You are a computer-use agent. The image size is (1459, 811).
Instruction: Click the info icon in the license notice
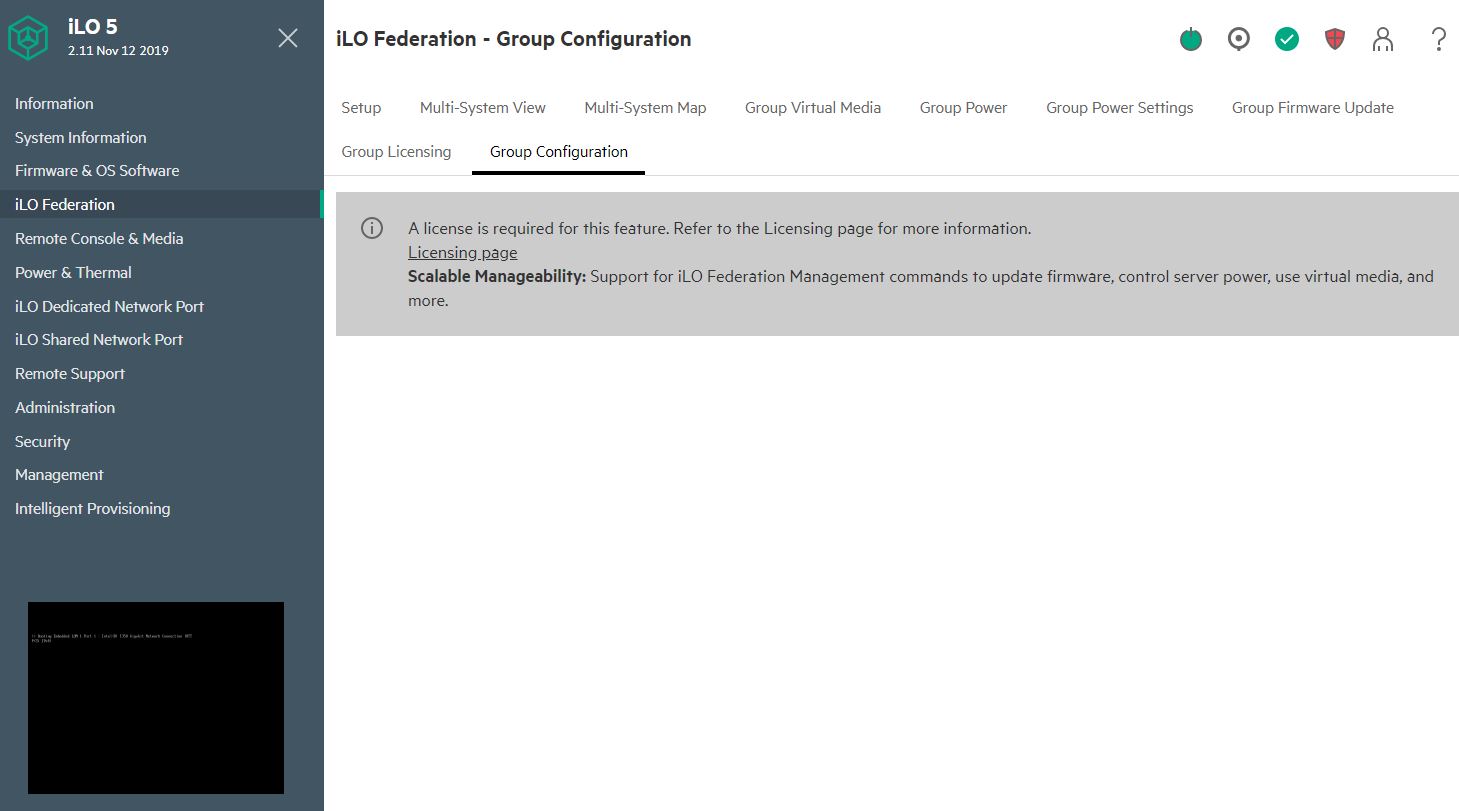pos(372,228)
